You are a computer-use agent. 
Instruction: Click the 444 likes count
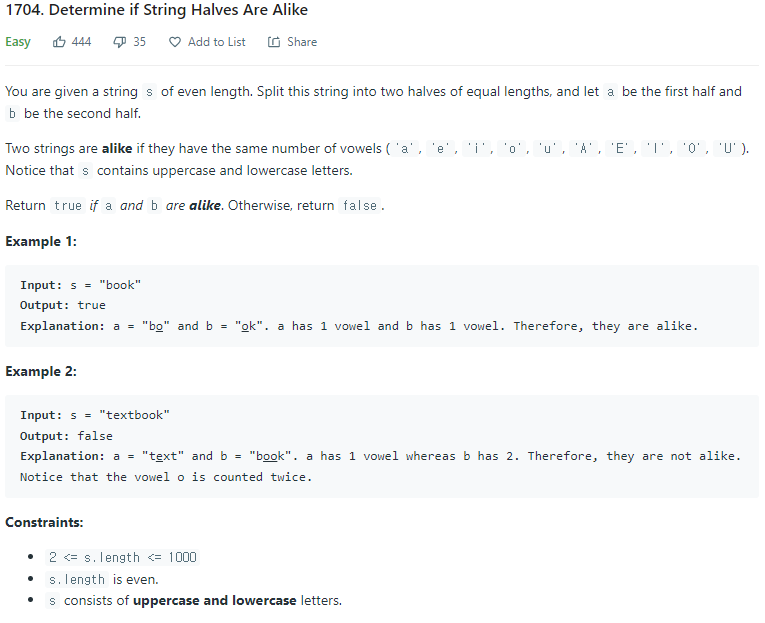pos(81,42)
